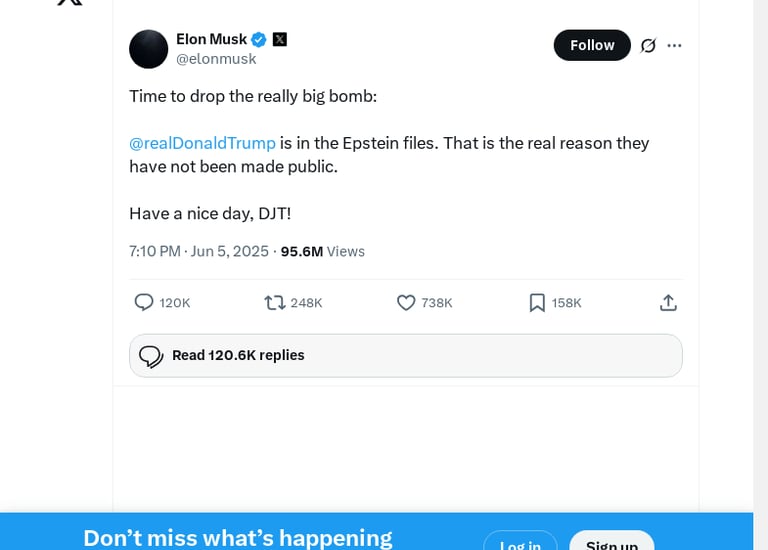The image size is (768, 550).
Task: Click the reply speech bubble icon
Action: point(144,302)
